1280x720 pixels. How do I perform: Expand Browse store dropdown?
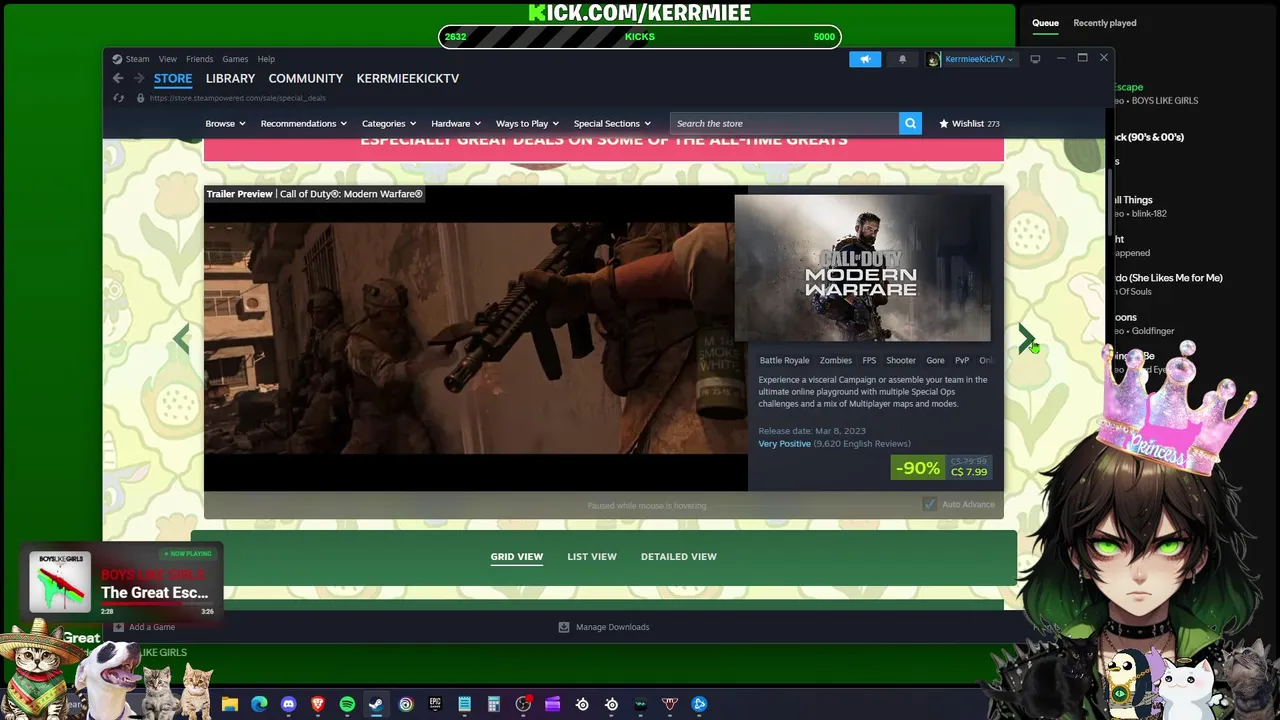(225, 123)
